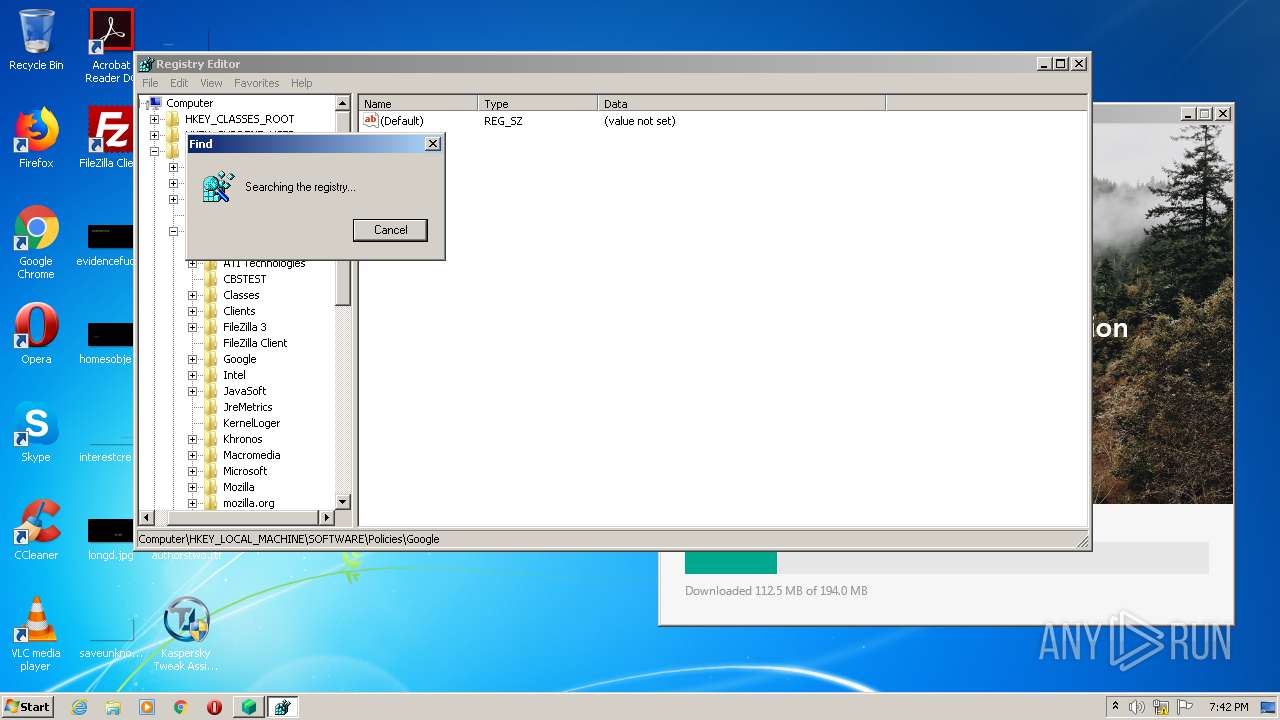Click the tree horizontal scroll left arrow

(x=147, y=517)
